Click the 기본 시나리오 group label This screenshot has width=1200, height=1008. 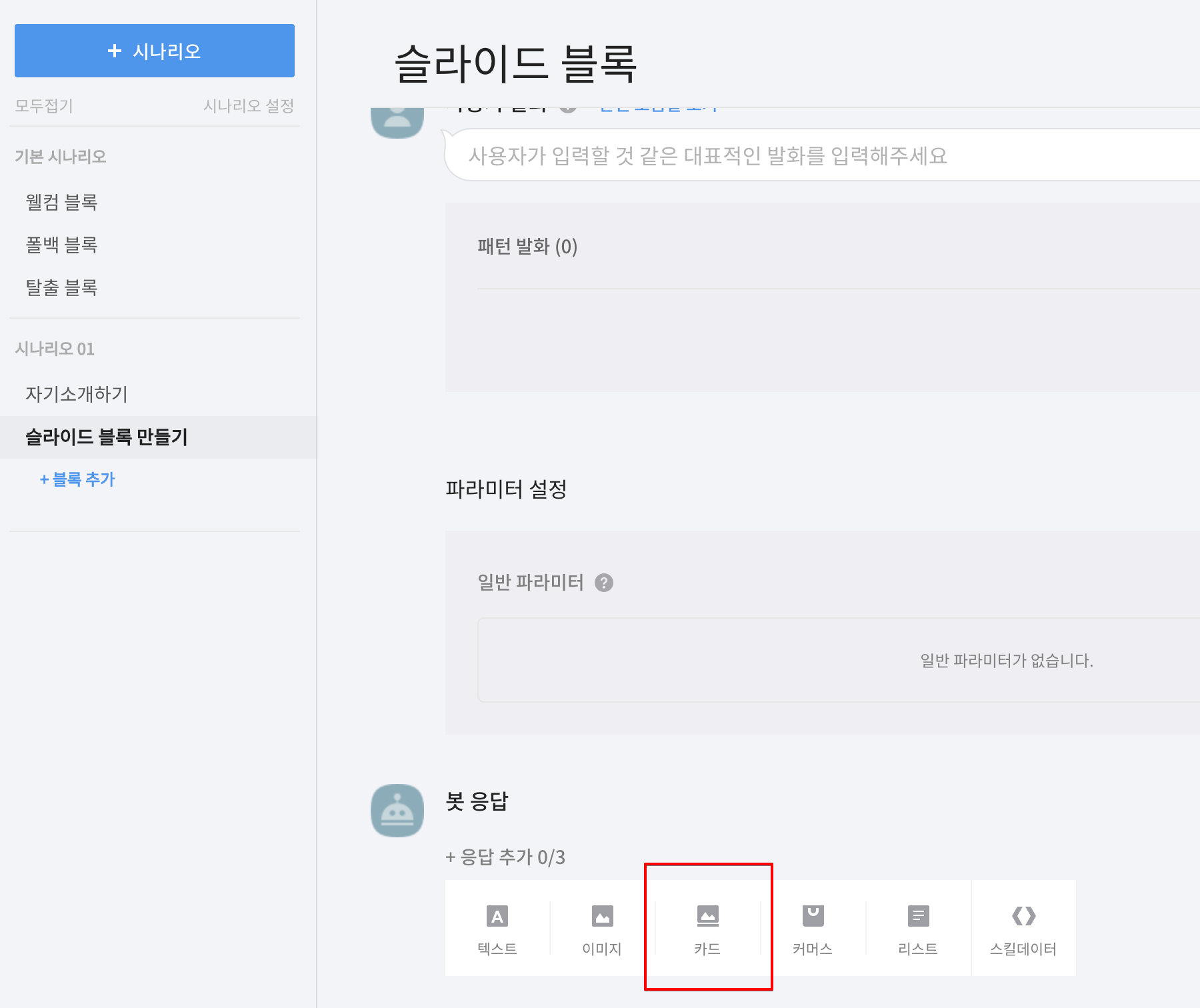(61, 157)
